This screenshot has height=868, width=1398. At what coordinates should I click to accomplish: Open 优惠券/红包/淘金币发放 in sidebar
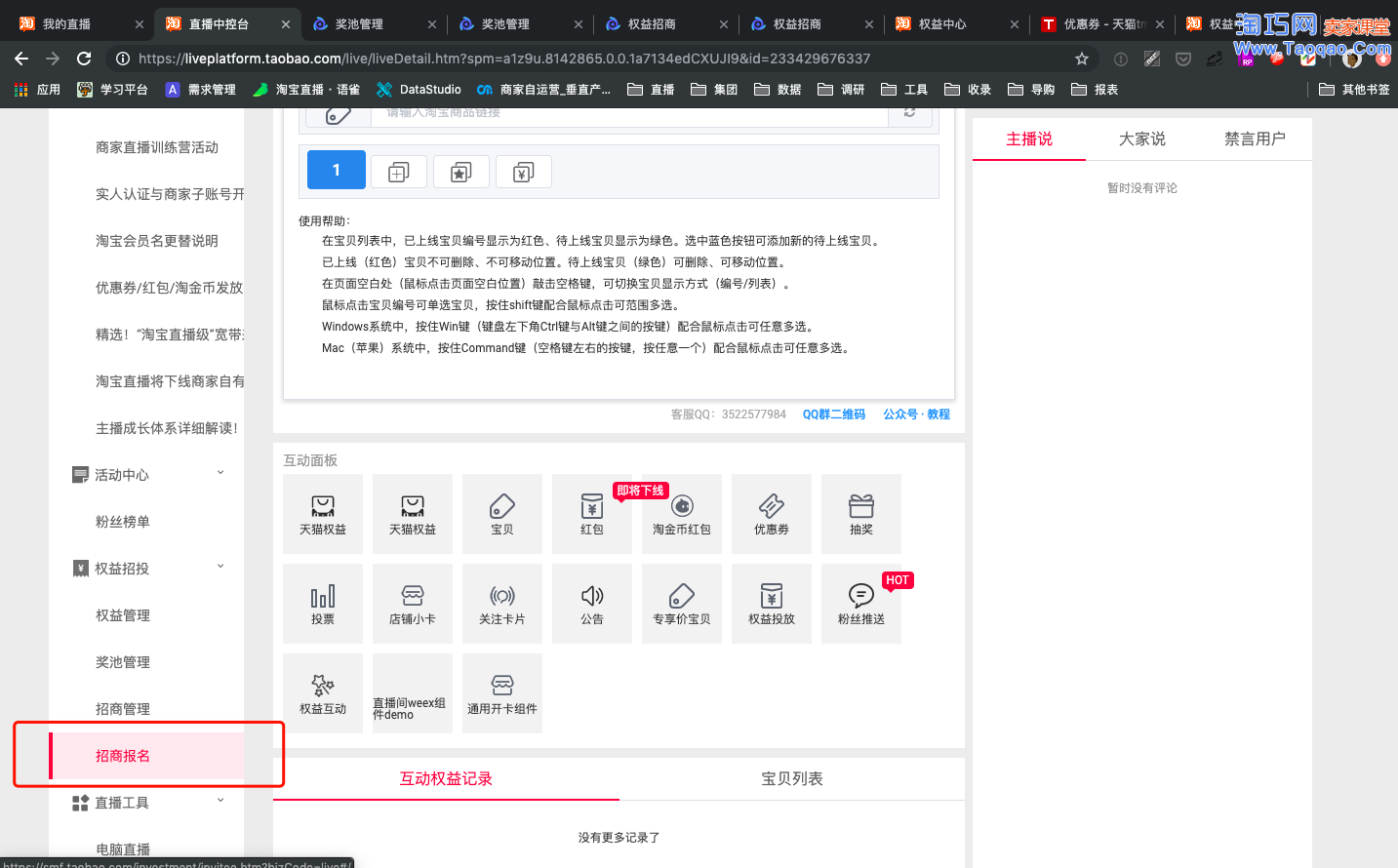pos(170,288)
